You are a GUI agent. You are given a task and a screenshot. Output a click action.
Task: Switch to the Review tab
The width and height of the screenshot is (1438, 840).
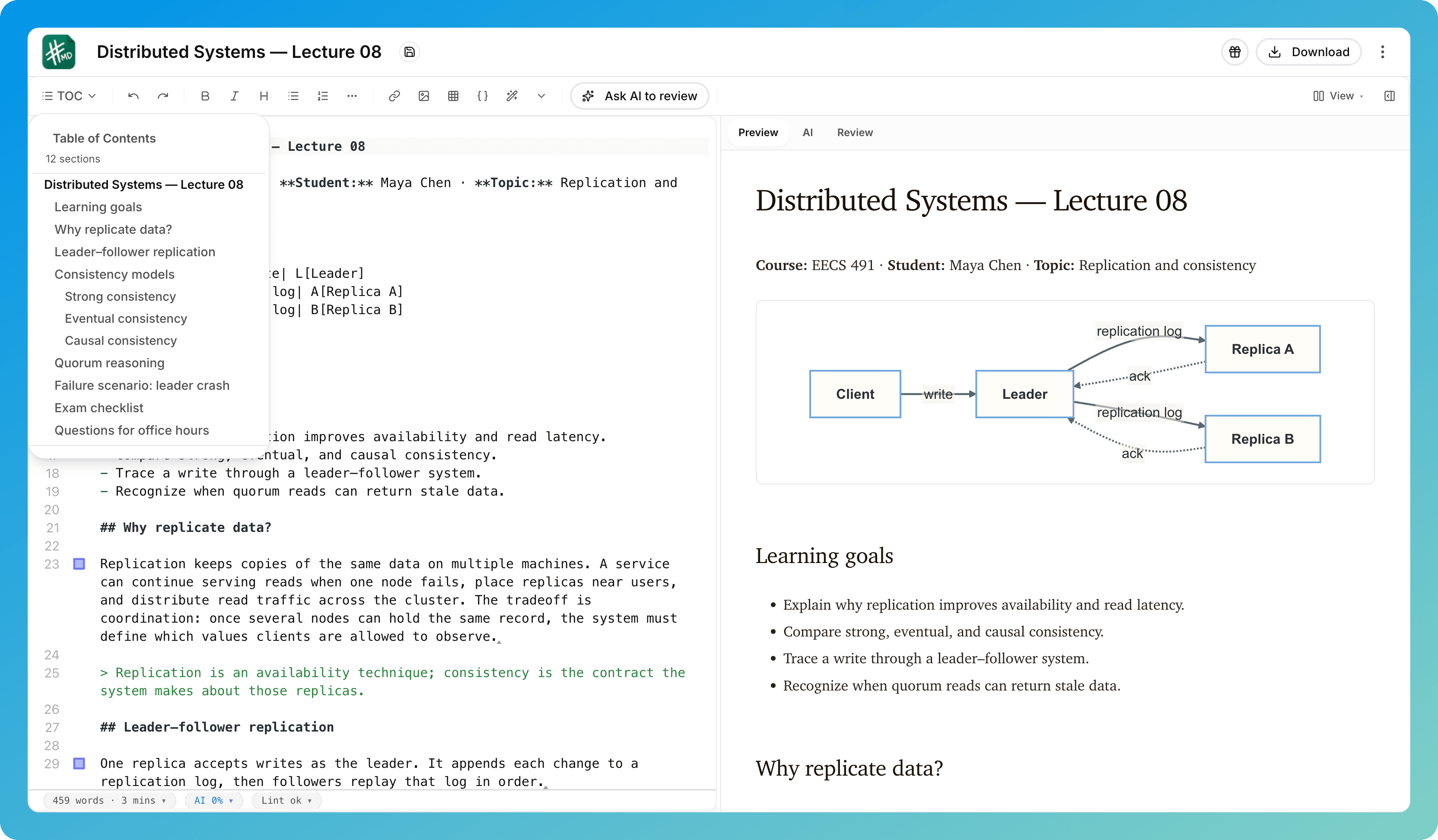[x=855, y=132]
